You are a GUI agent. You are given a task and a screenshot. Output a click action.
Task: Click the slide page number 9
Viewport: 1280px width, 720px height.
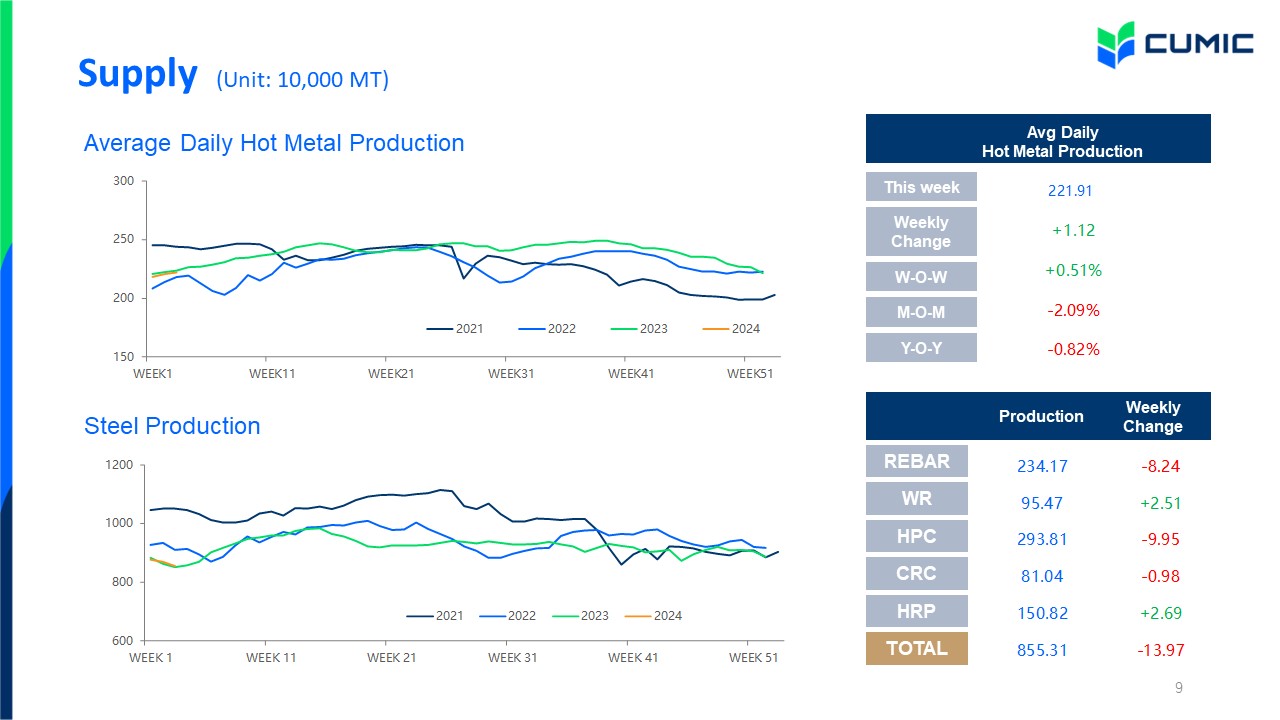tap(1179, 688)
